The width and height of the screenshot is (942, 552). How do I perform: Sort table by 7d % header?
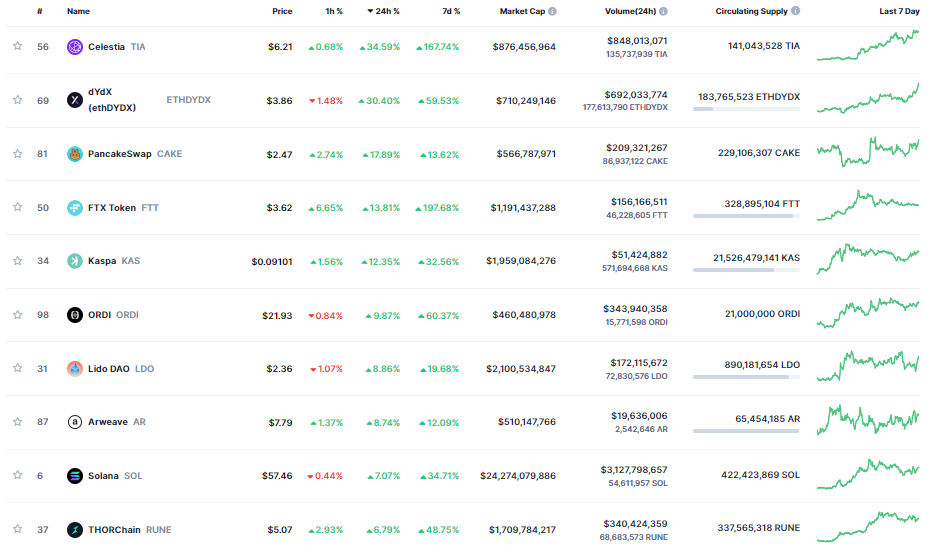tap(451, 11)
